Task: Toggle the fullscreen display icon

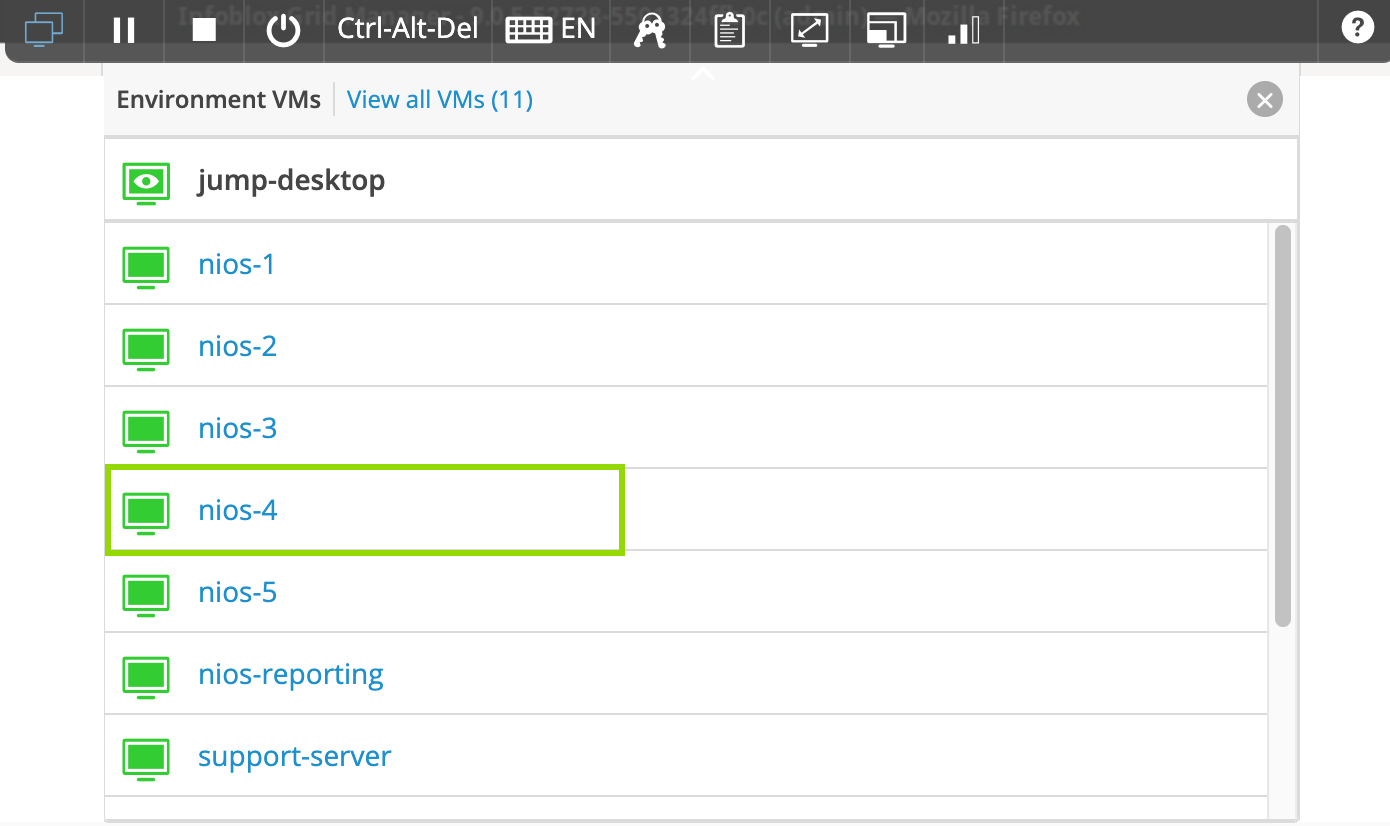Action: pos(886,30)
